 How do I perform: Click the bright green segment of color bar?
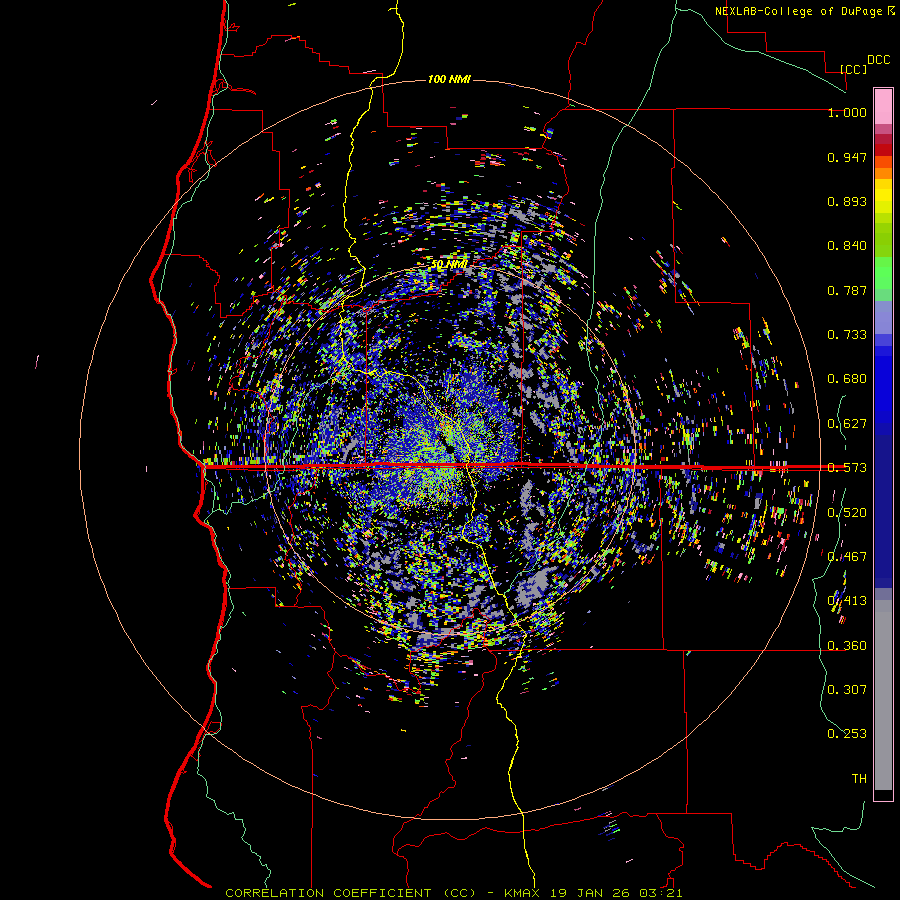[x=883, y=273]
